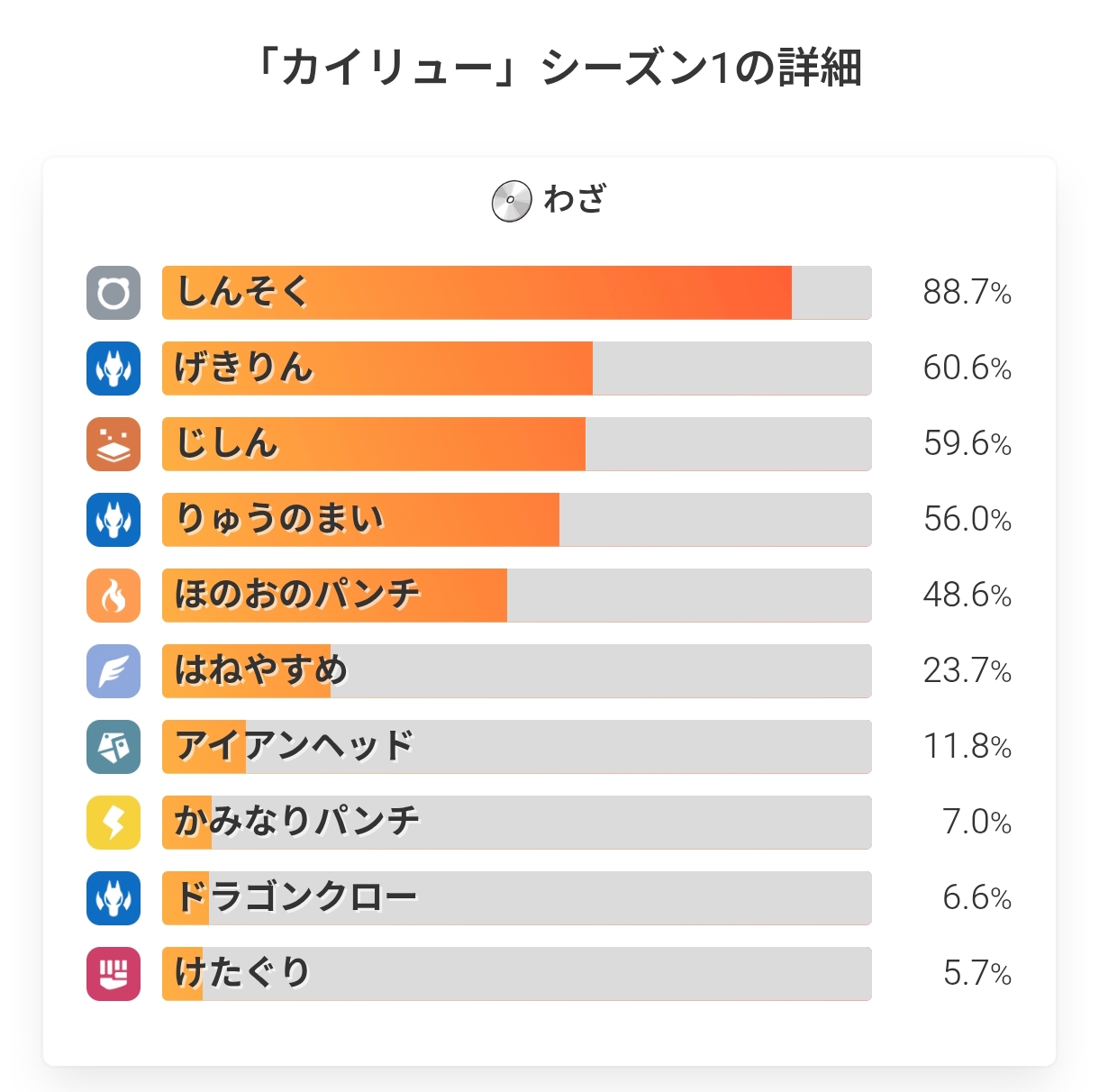Viewport: 1099px width, 1092px height.
Task: Click the カイリュー シーズン1の詳細 title
Action: [556, 68]
